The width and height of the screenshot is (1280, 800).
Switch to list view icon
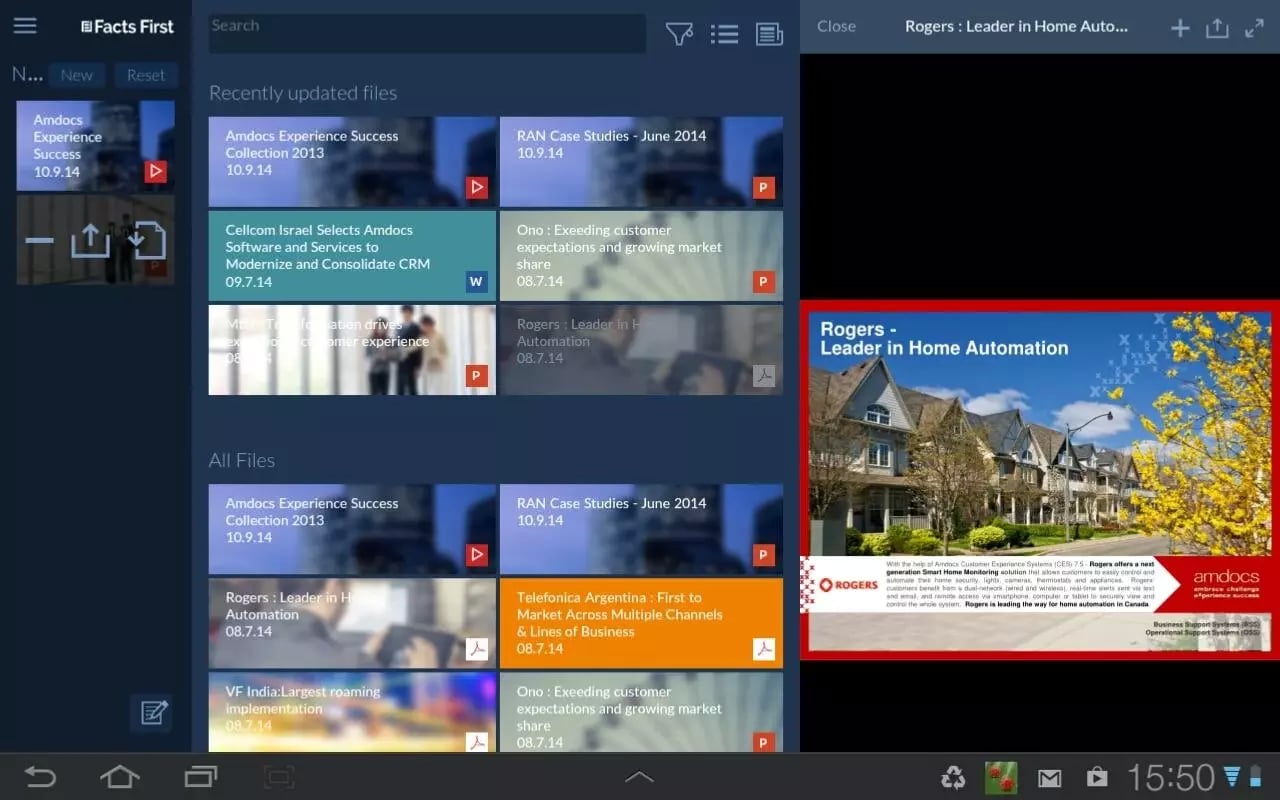(x=724, y=35)
